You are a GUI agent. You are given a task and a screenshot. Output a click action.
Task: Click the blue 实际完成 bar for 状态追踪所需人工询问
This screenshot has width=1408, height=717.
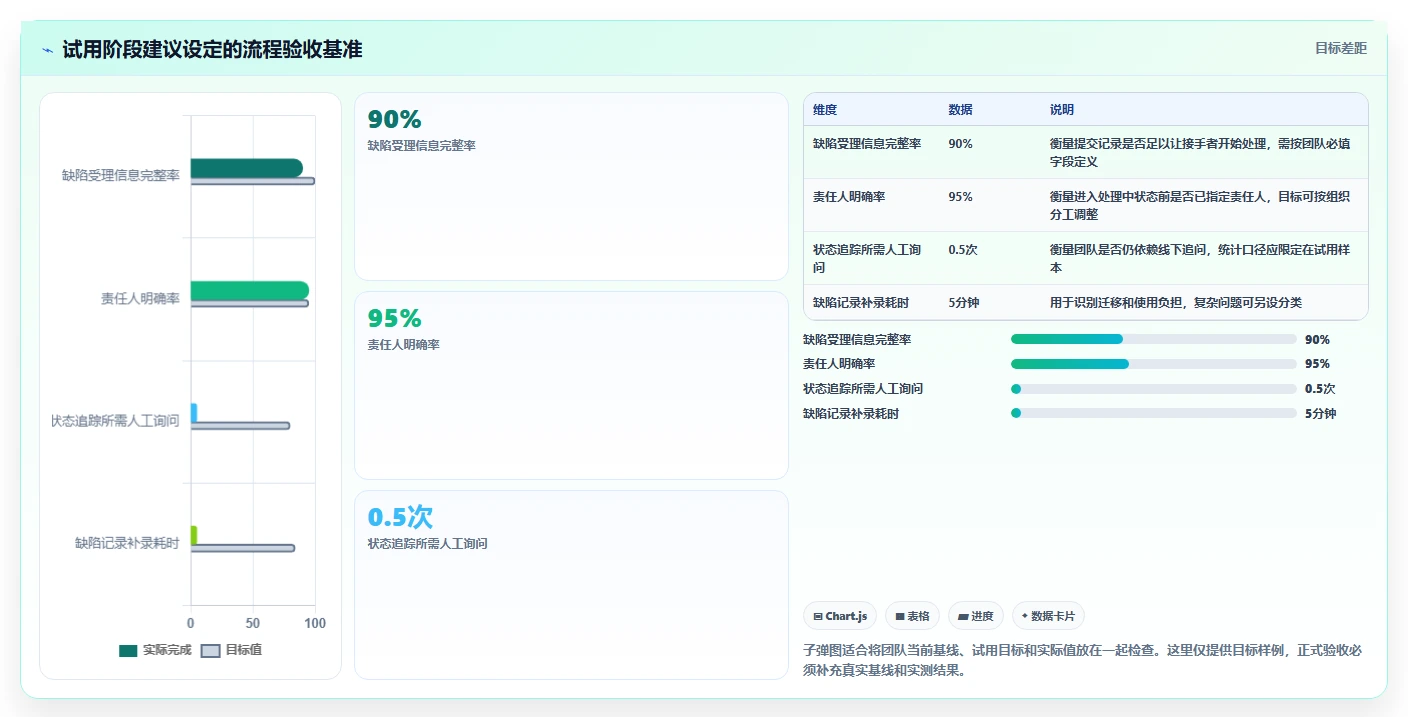tap(194, 413)
